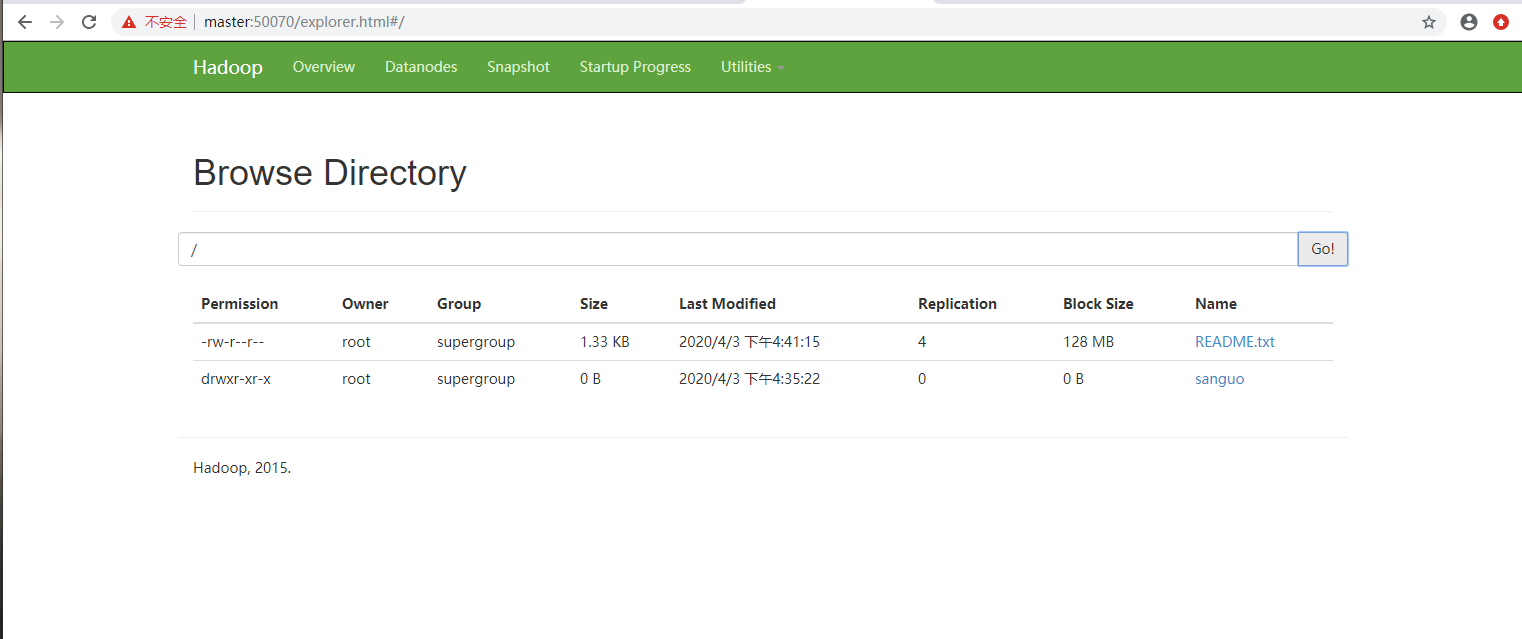Click the Permission column header
Image resolution: width=1522 pixels, height=639 pixels.
[x=240, y=304]
